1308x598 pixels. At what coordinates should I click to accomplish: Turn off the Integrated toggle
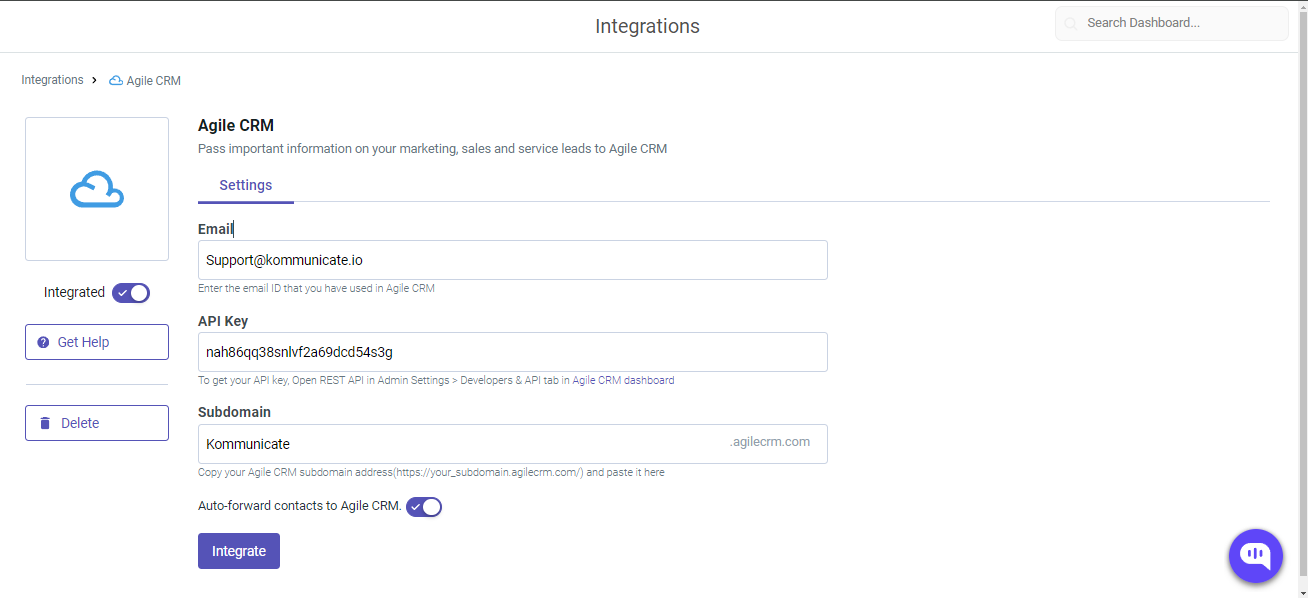click(x=131, y=293)
